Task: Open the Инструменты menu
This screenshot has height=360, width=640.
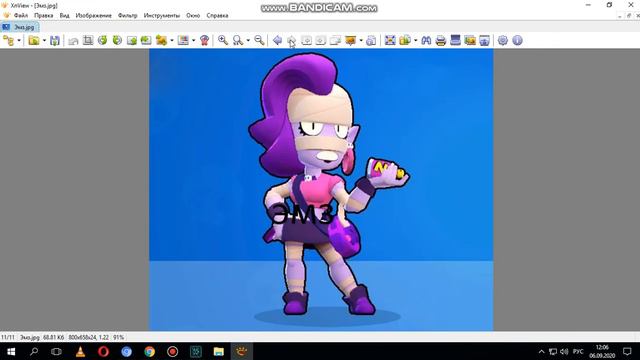Action: 162,16
